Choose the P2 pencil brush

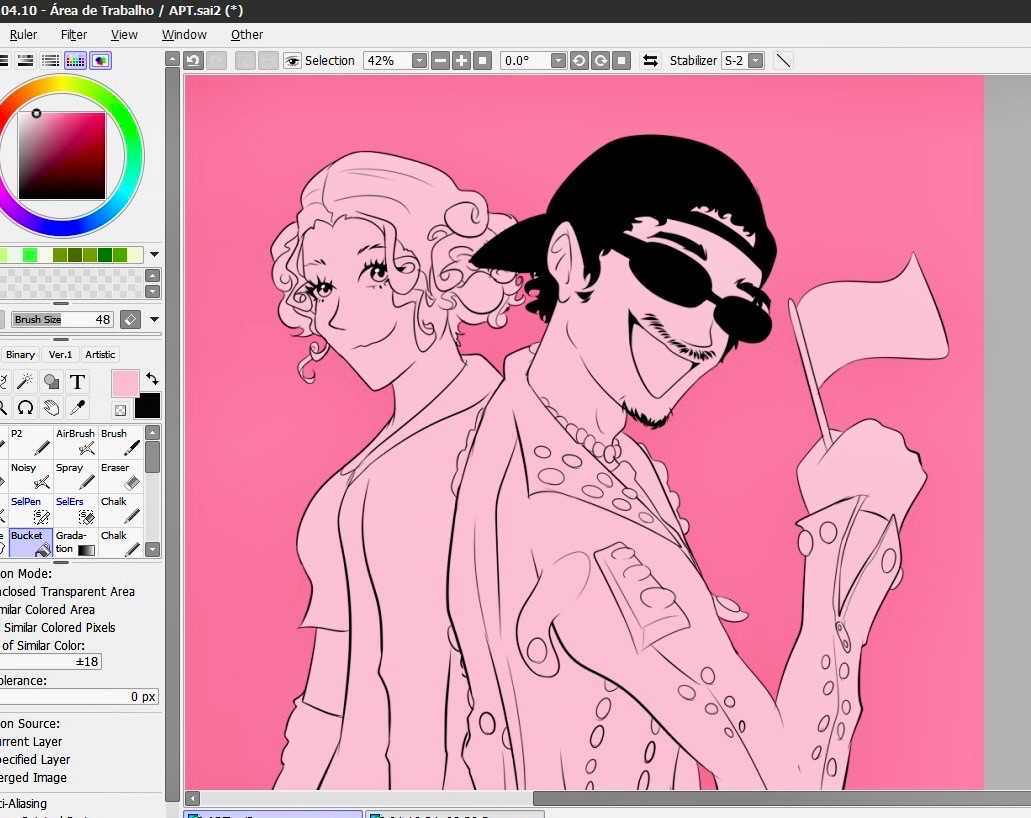click(30, 442)
